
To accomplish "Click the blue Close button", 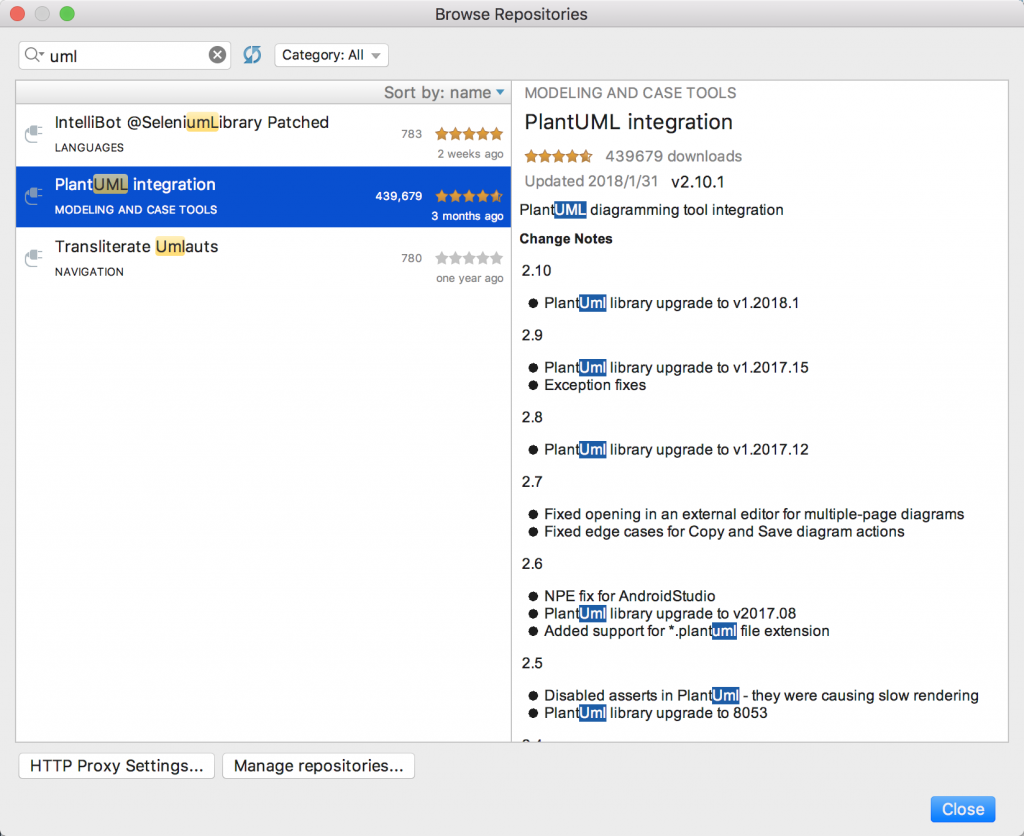I will 963,809.
